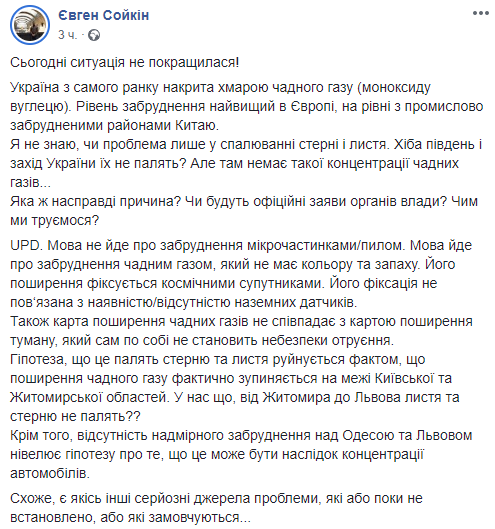Click the '3 ч.' post timestamp

click(67, 35)
